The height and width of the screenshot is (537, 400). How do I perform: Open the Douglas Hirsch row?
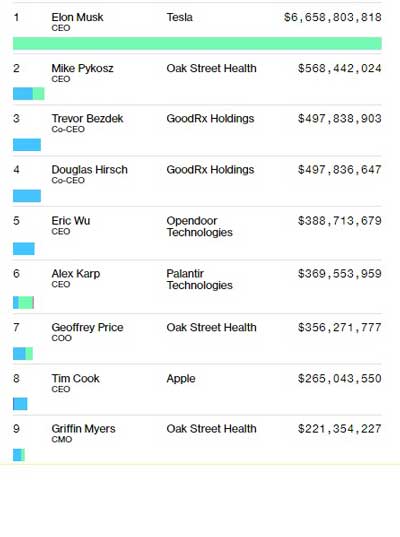click(x=197, y=181)
